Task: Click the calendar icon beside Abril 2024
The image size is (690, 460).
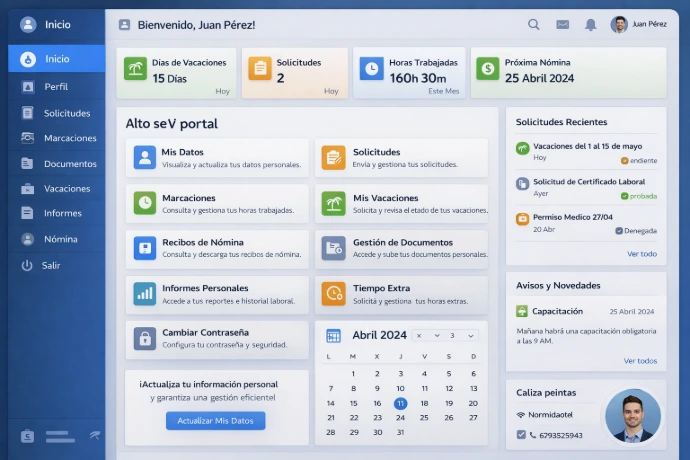Action: click(x=333, y=336)
